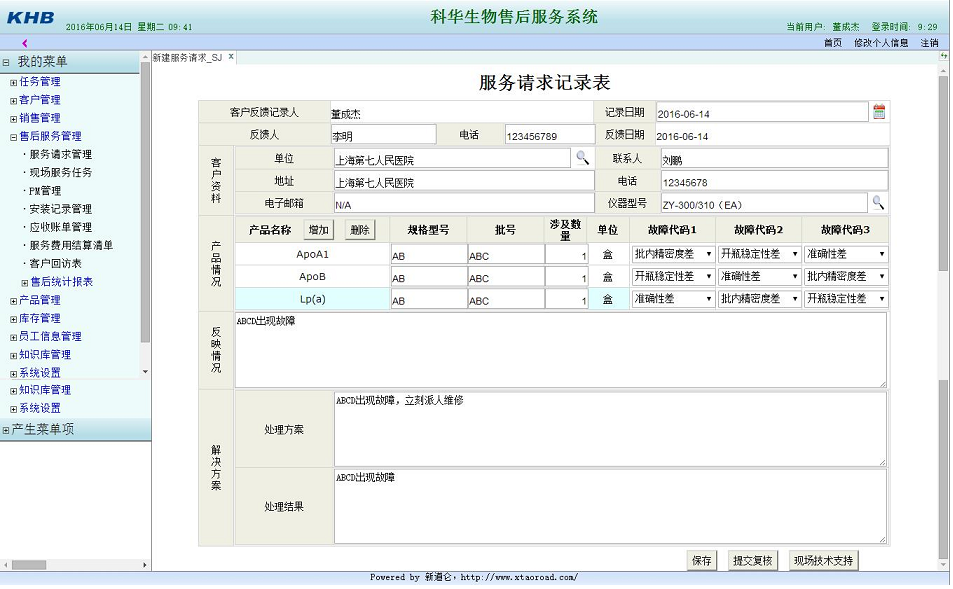Select the ApoB product name cell
Viewport: 953px width, 589px height.
pos(312,277)
